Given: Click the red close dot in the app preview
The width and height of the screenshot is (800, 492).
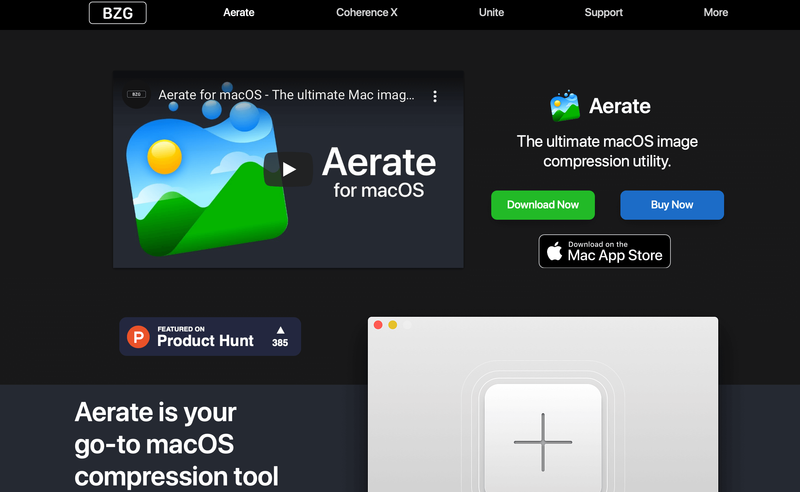Looking at the screenshot, I should tap(378, 325).
